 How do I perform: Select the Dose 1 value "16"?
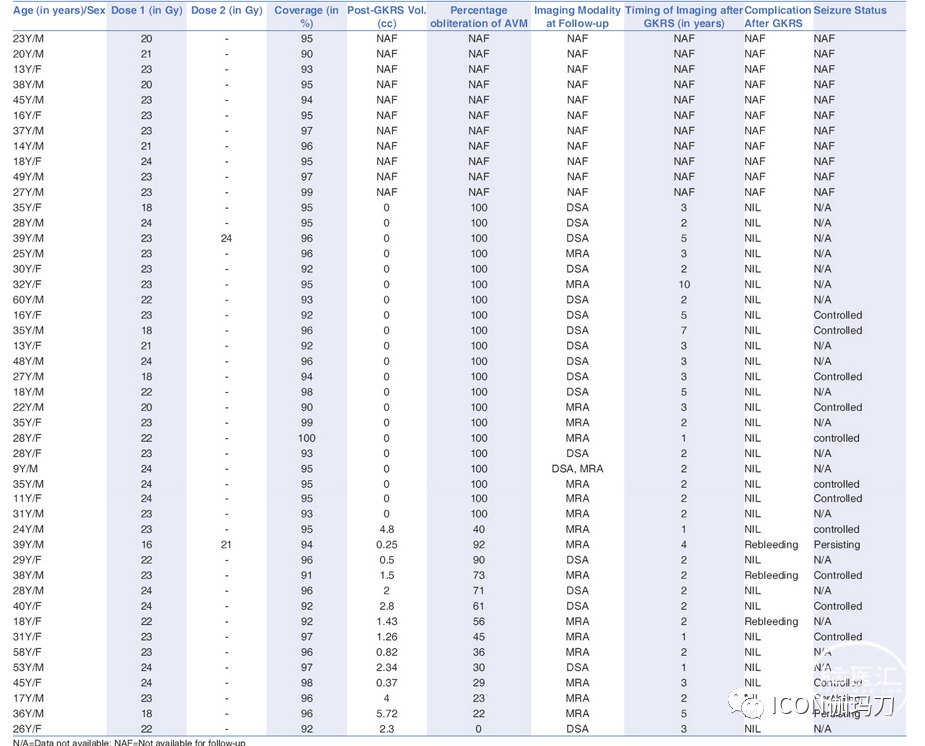(146, 545)
